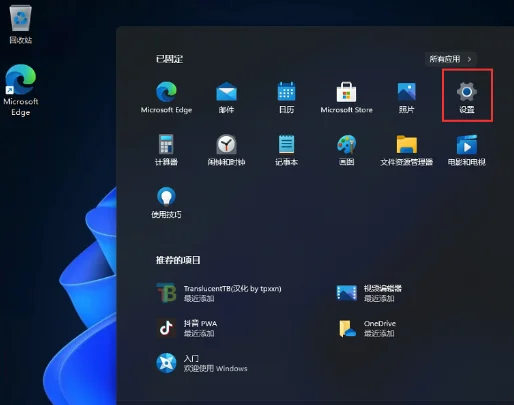Click 最近添加 text under 抖音 PWA
The height and width of the screenshot is (405, 514).
[199, 333]
